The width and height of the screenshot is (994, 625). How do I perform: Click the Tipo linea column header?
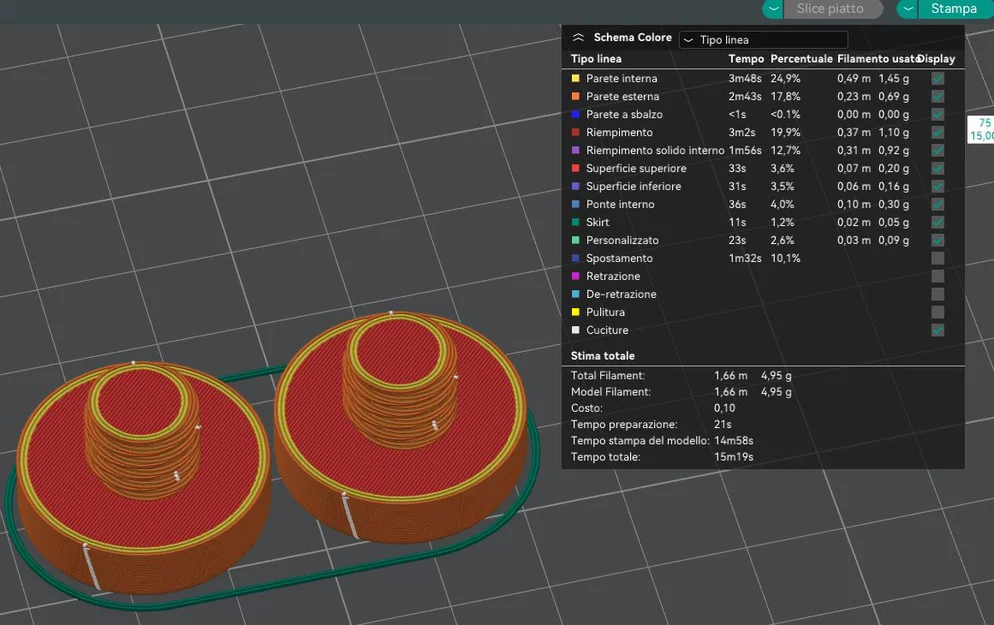point(596,59)
